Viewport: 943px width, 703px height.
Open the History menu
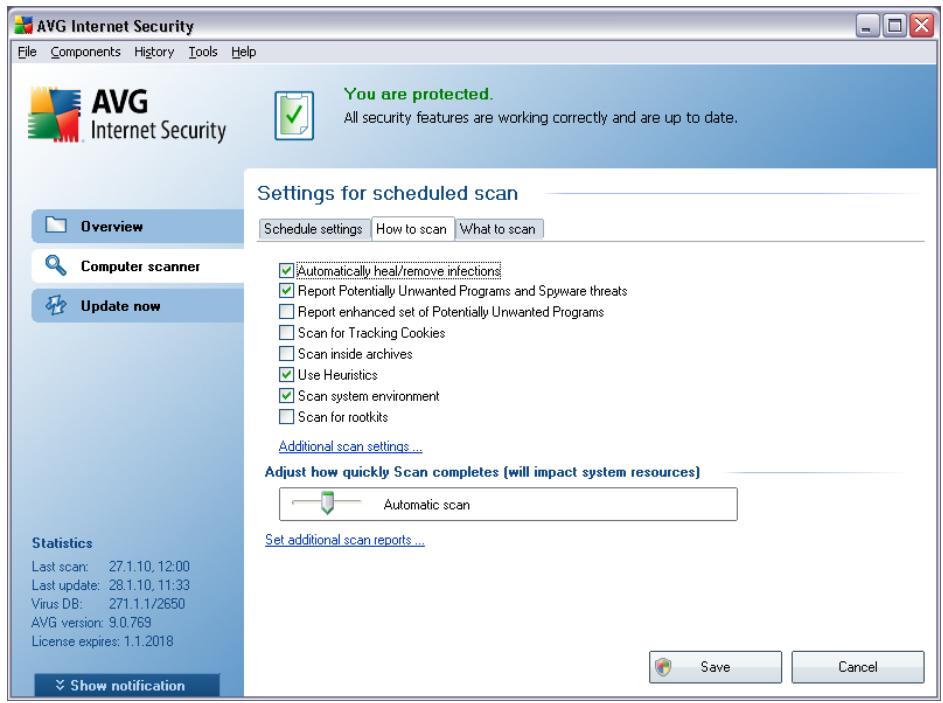click(154, 52)
